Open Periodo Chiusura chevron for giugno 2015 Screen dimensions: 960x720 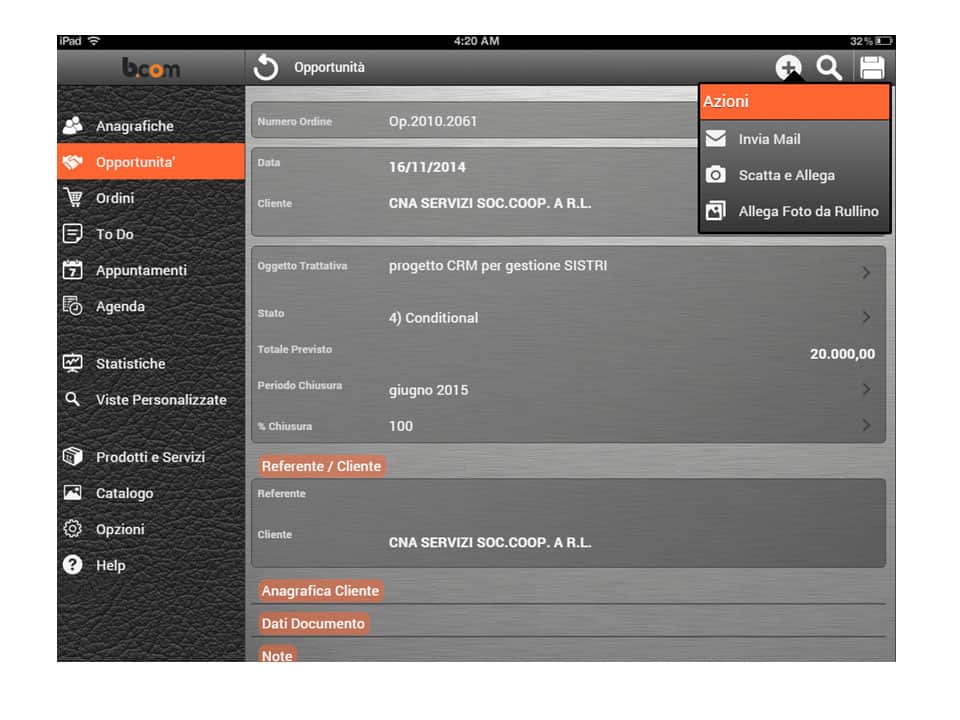point(865,389)
